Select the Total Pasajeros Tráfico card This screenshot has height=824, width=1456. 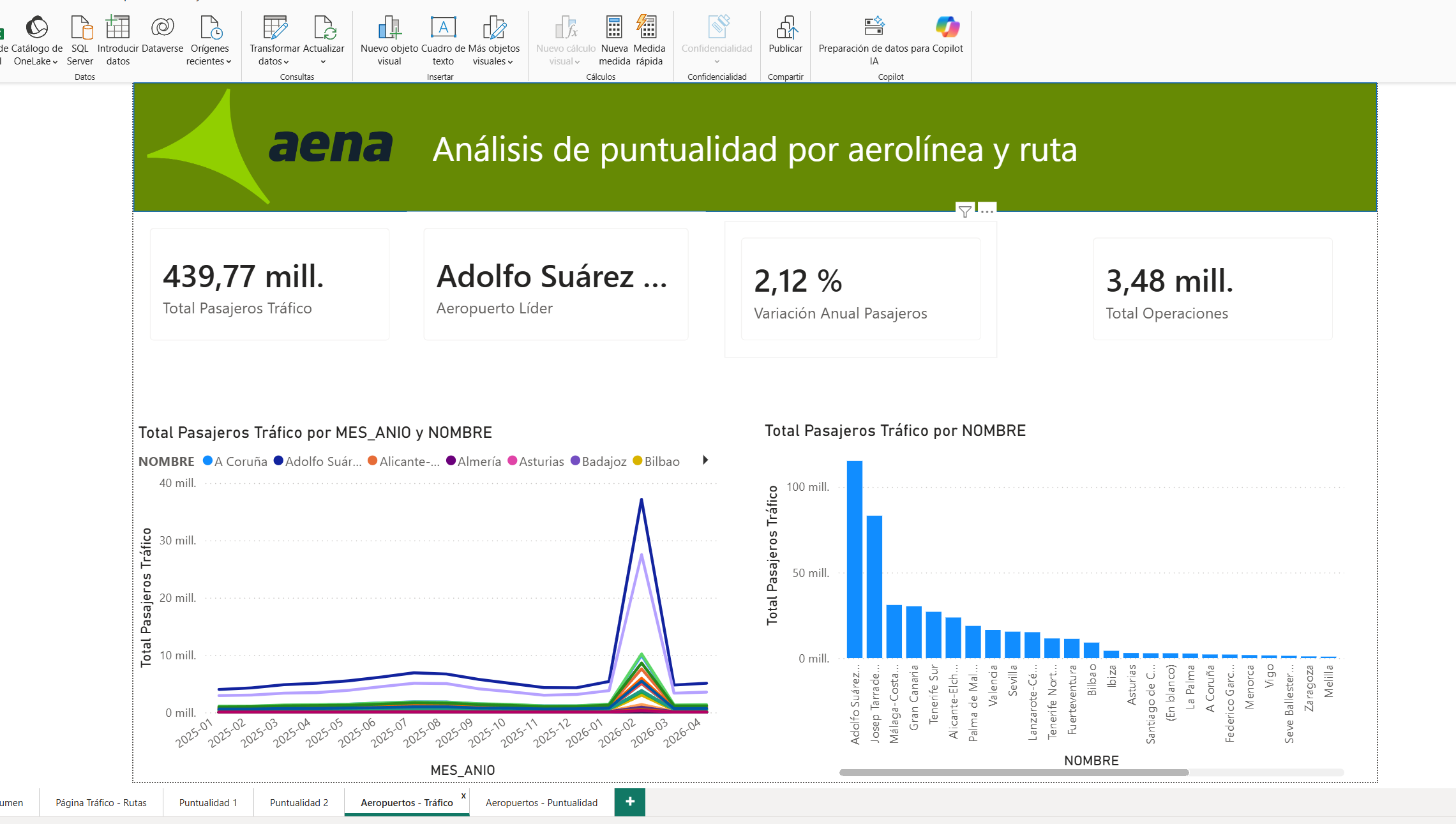pyautogui.click(x=269, y=284)
